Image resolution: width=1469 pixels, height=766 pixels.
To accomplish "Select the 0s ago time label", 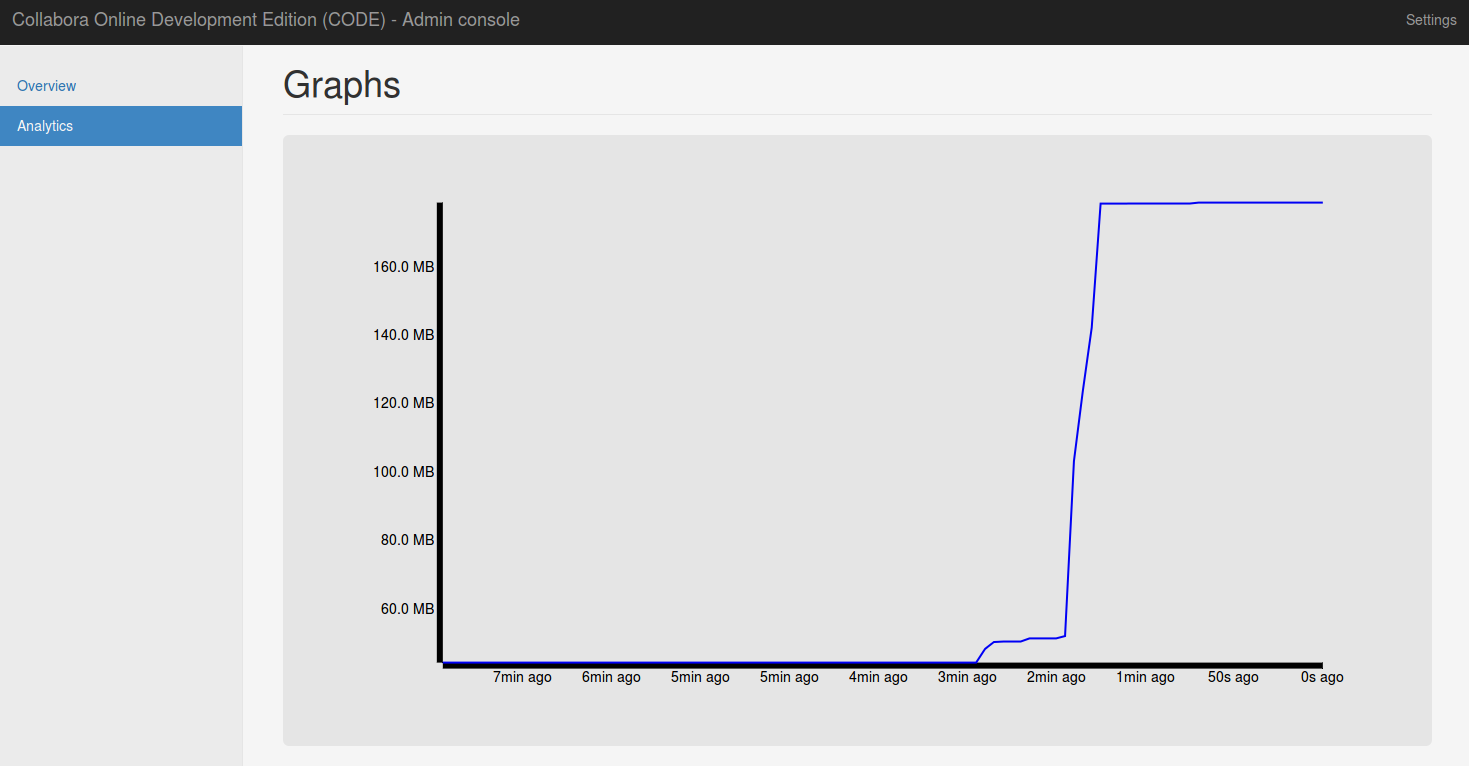I will coord(1322,677).
